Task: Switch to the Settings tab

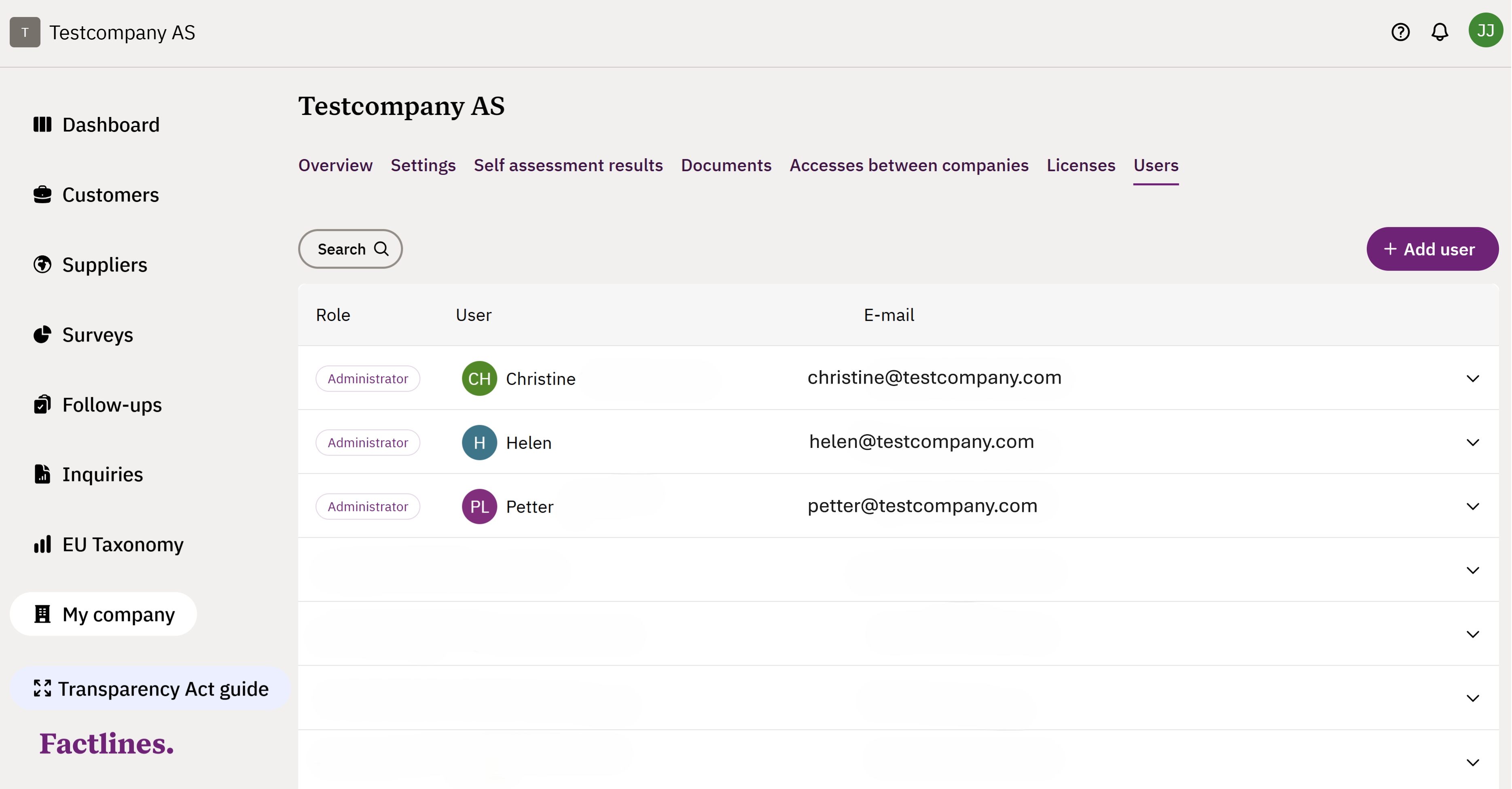Action: click(423, 165)
